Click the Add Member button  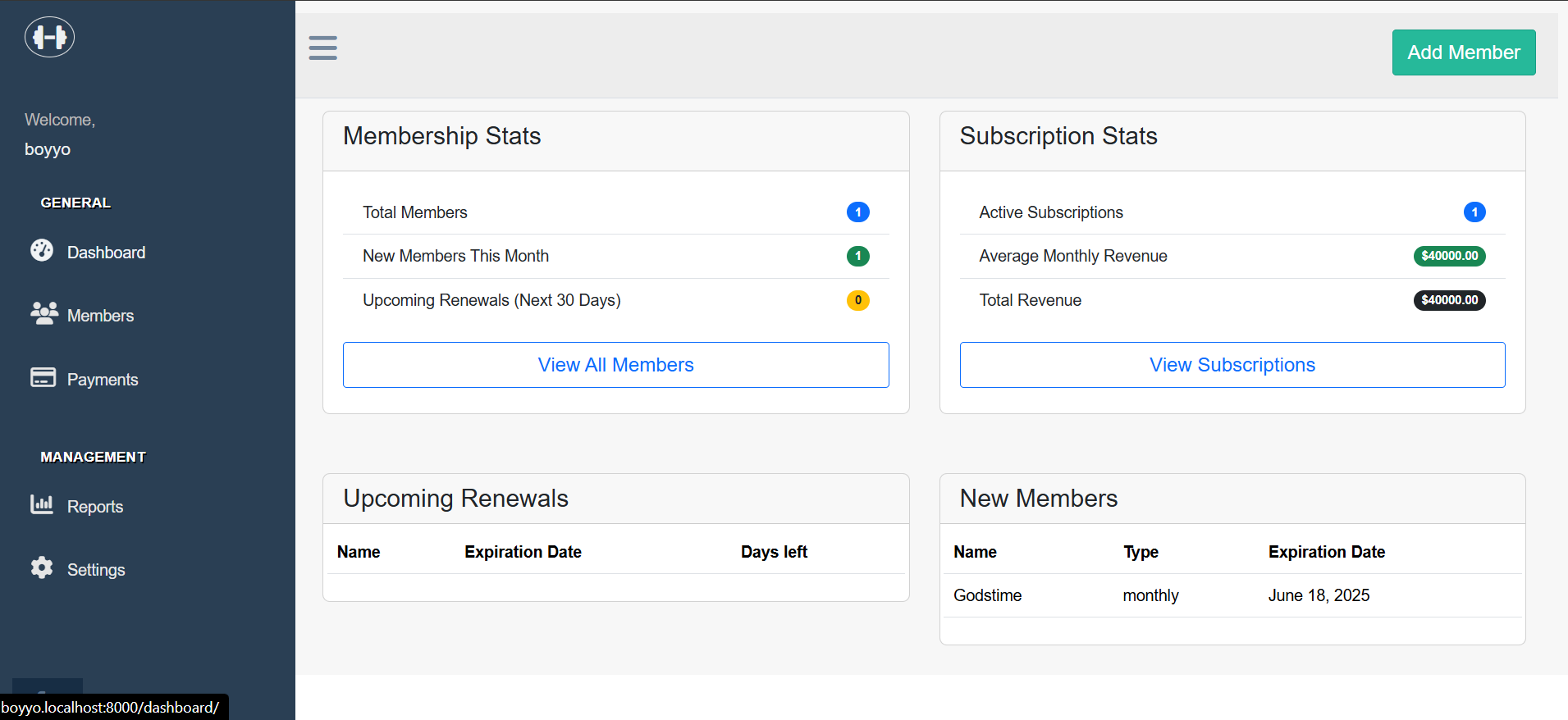pyautogui.click(x=1464, y=52)
